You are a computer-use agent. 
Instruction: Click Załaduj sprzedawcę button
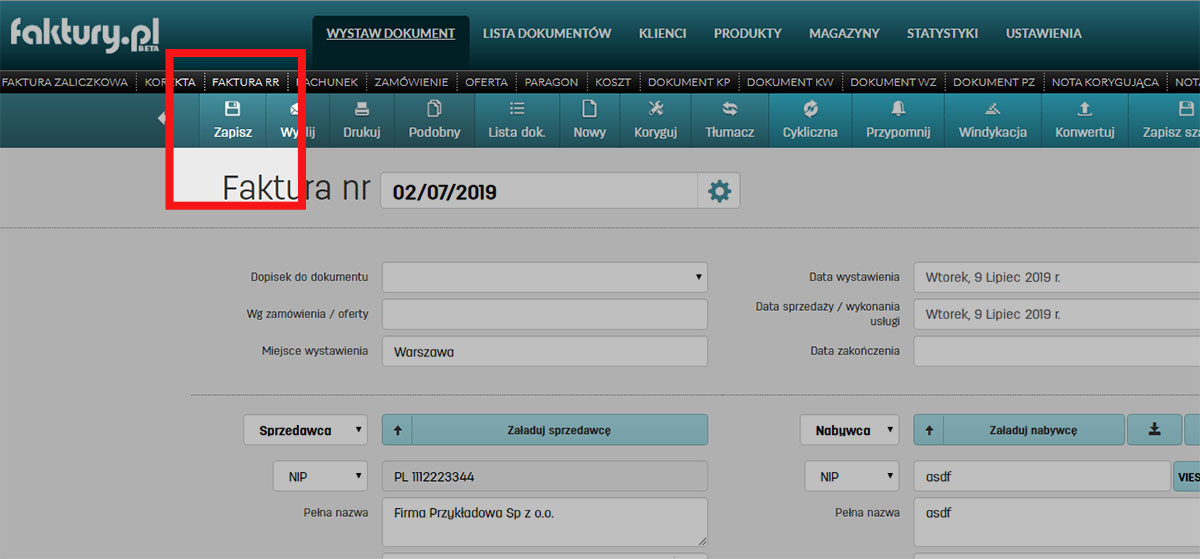(x=558, y=430)
